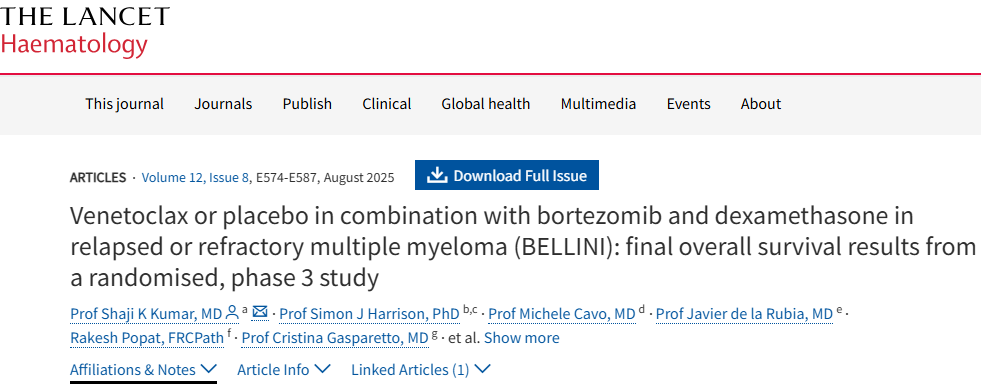Expand Affiliations & Notes chevron

(209, 370)
